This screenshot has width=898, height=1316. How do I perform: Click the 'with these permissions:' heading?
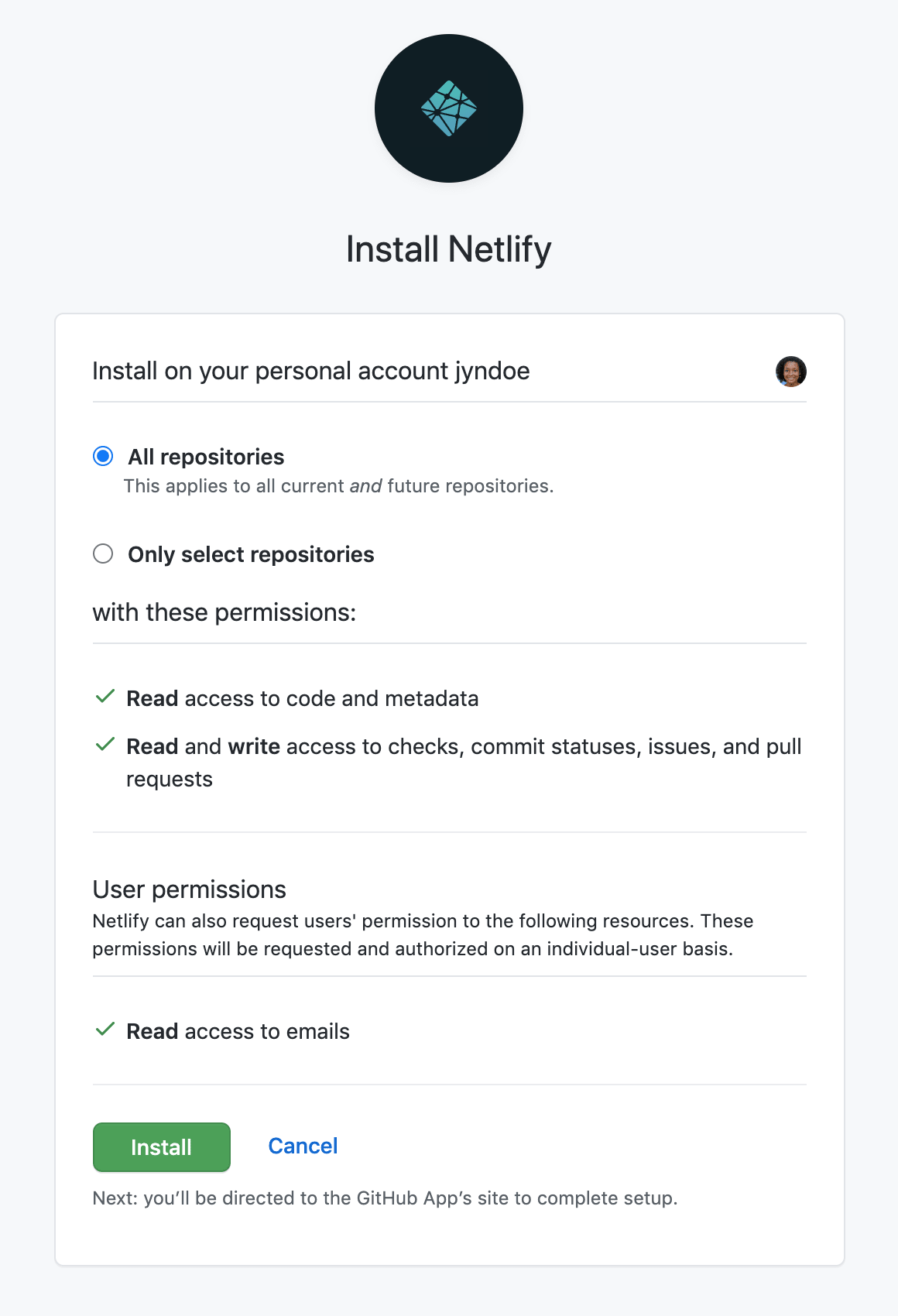pyautogui.click(x=224, y=612)
